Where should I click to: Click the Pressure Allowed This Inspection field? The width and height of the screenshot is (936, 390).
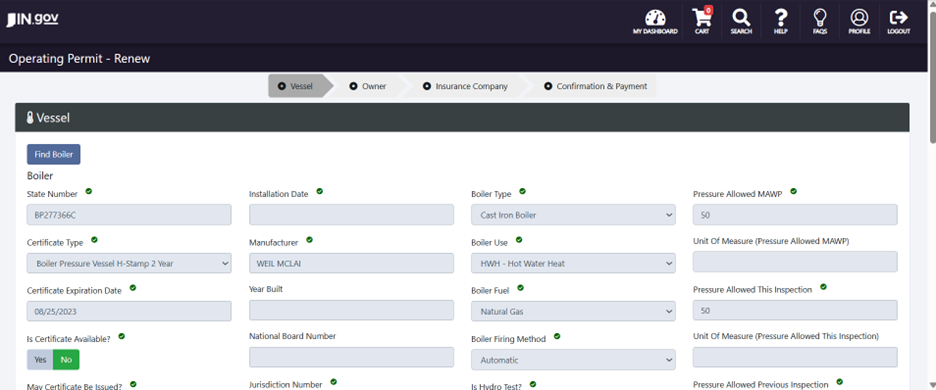[795, 311]
